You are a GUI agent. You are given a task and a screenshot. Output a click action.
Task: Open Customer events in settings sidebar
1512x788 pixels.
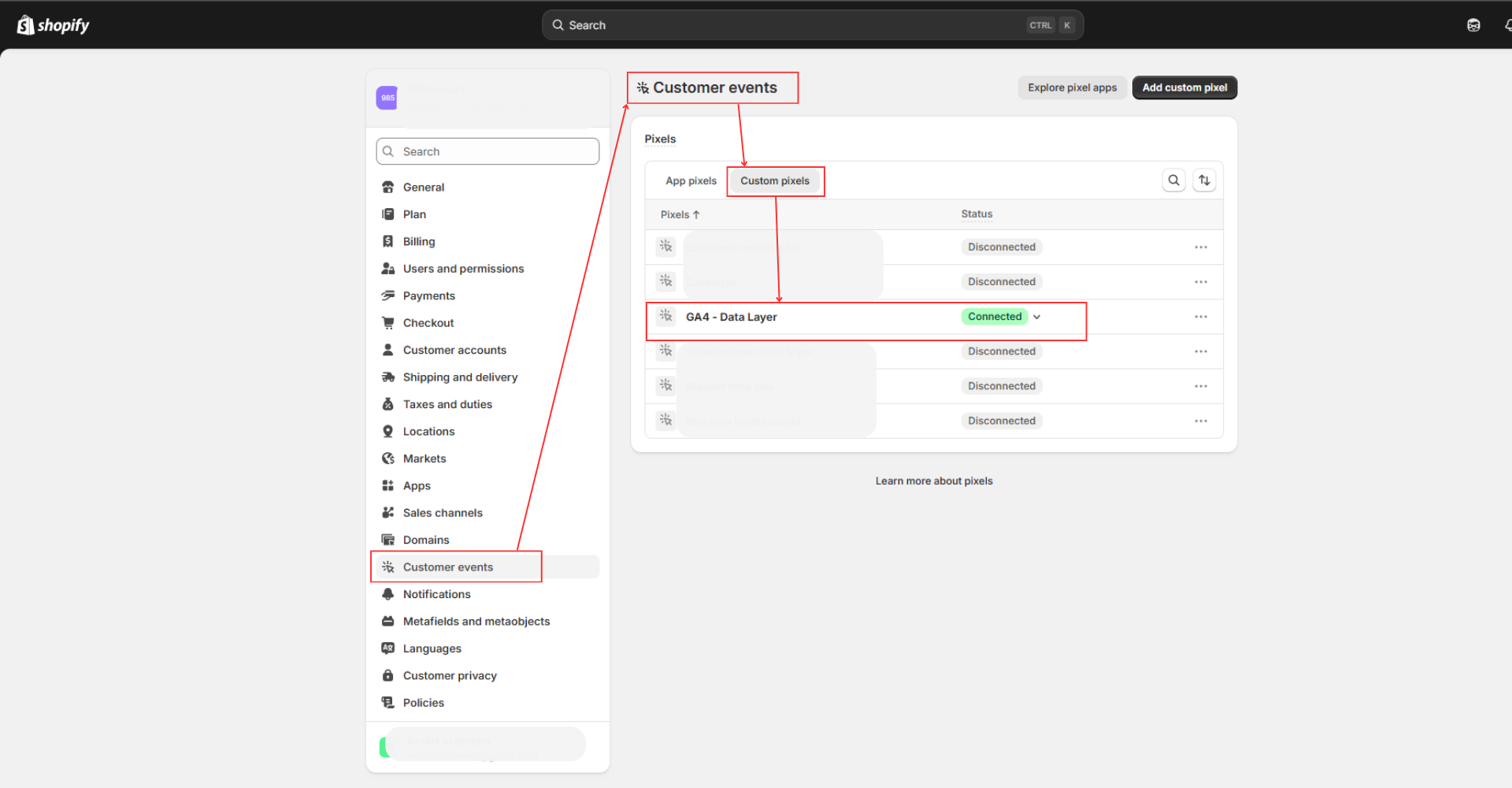tap(487, 567)
